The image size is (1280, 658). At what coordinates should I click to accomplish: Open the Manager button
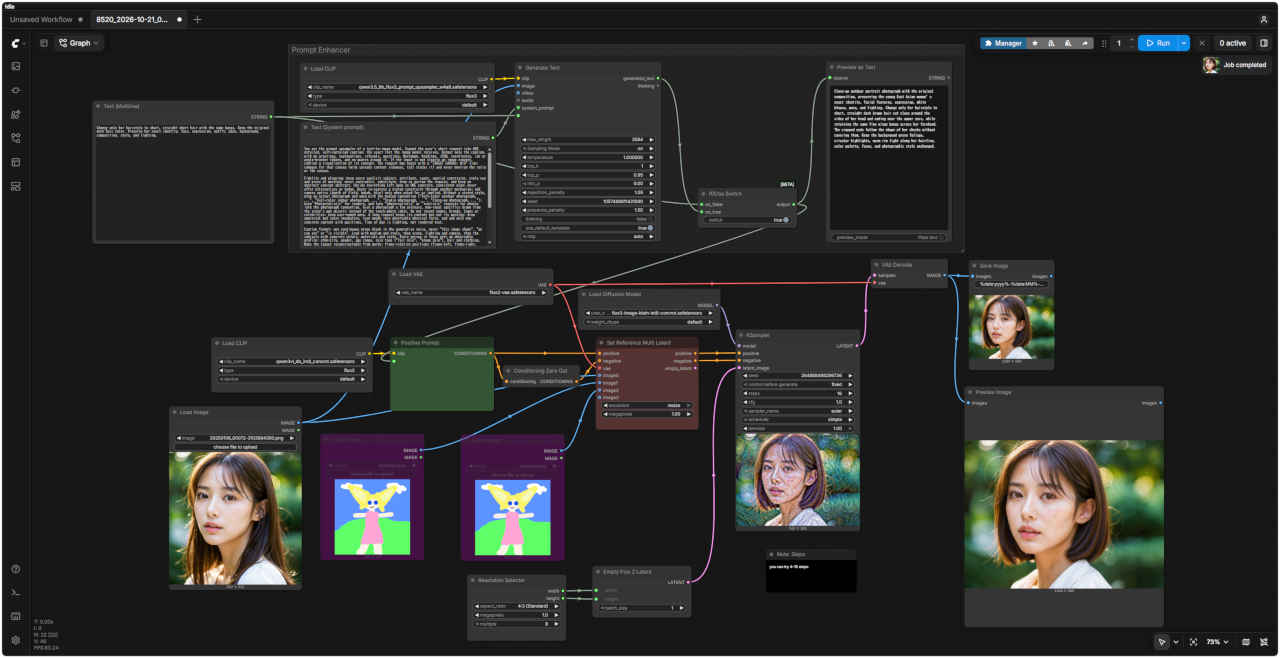click(1001, 43)
